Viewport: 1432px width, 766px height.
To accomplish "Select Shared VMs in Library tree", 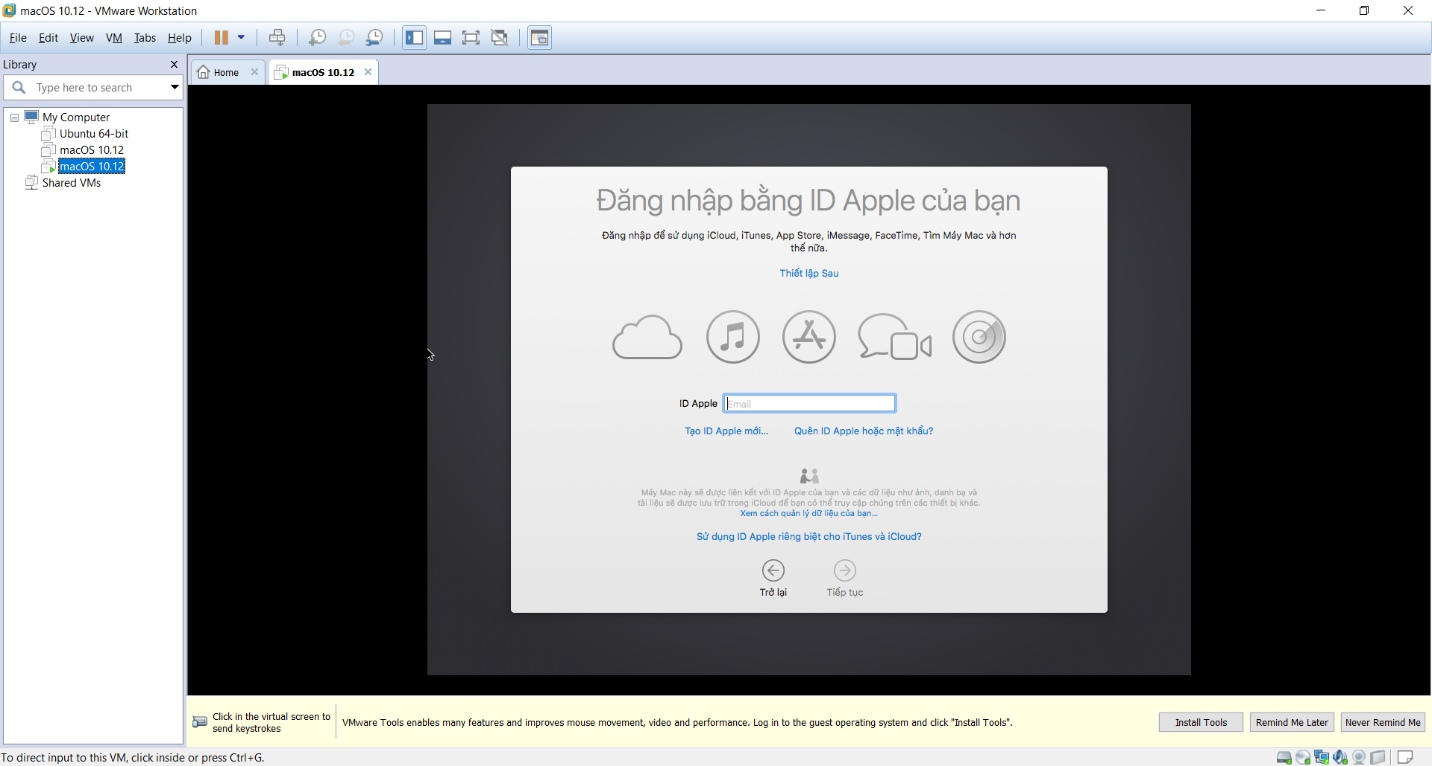I will (71, 183).
